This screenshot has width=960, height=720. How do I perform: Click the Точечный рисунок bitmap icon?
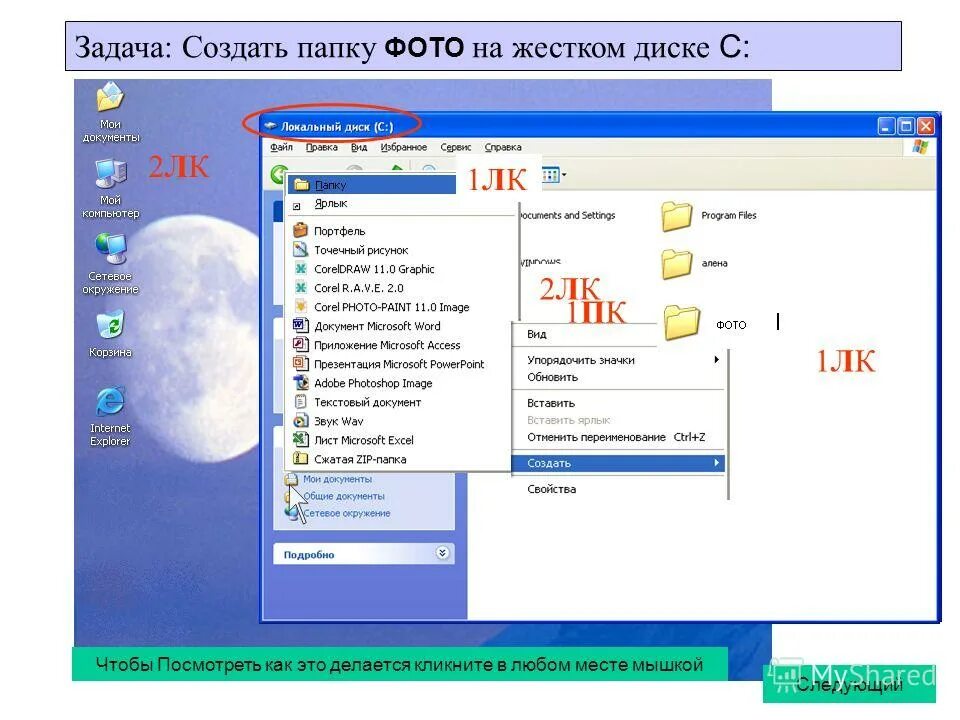click(301, 250)
